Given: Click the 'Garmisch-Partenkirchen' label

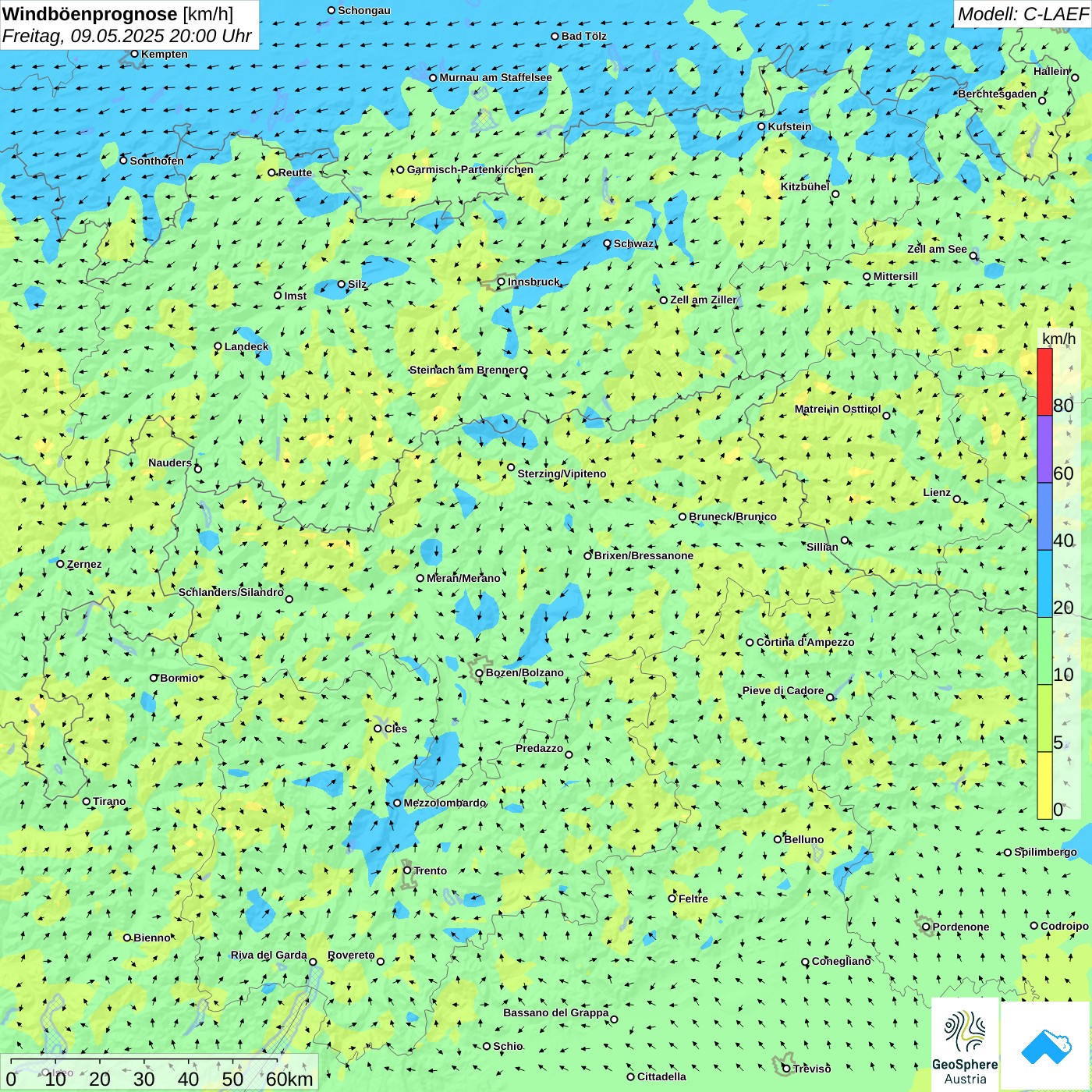Looking at the screenshot, I should coord(470,169).
